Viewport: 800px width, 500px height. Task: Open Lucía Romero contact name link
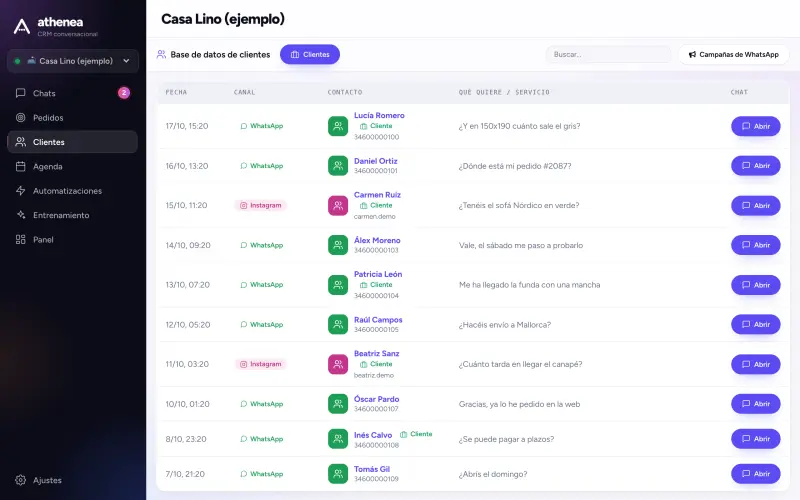[x=379, y=115]
